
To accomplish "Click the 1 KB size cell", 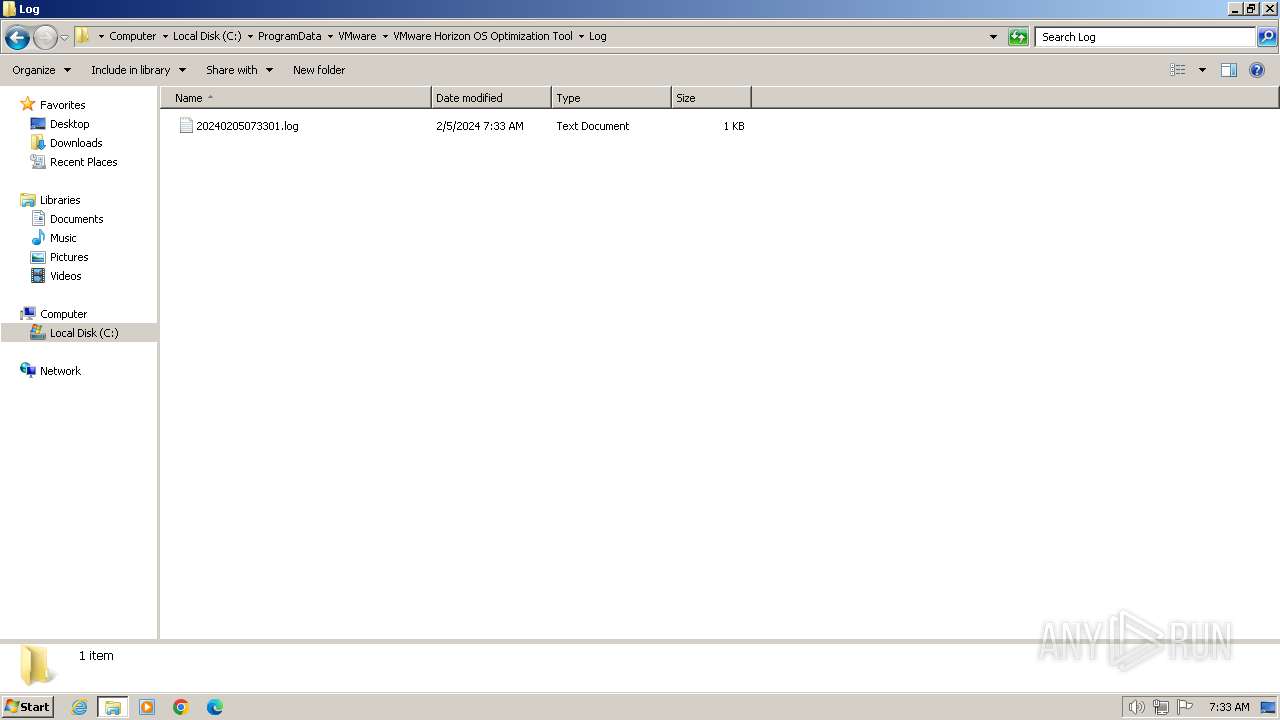I will [734, 126].
